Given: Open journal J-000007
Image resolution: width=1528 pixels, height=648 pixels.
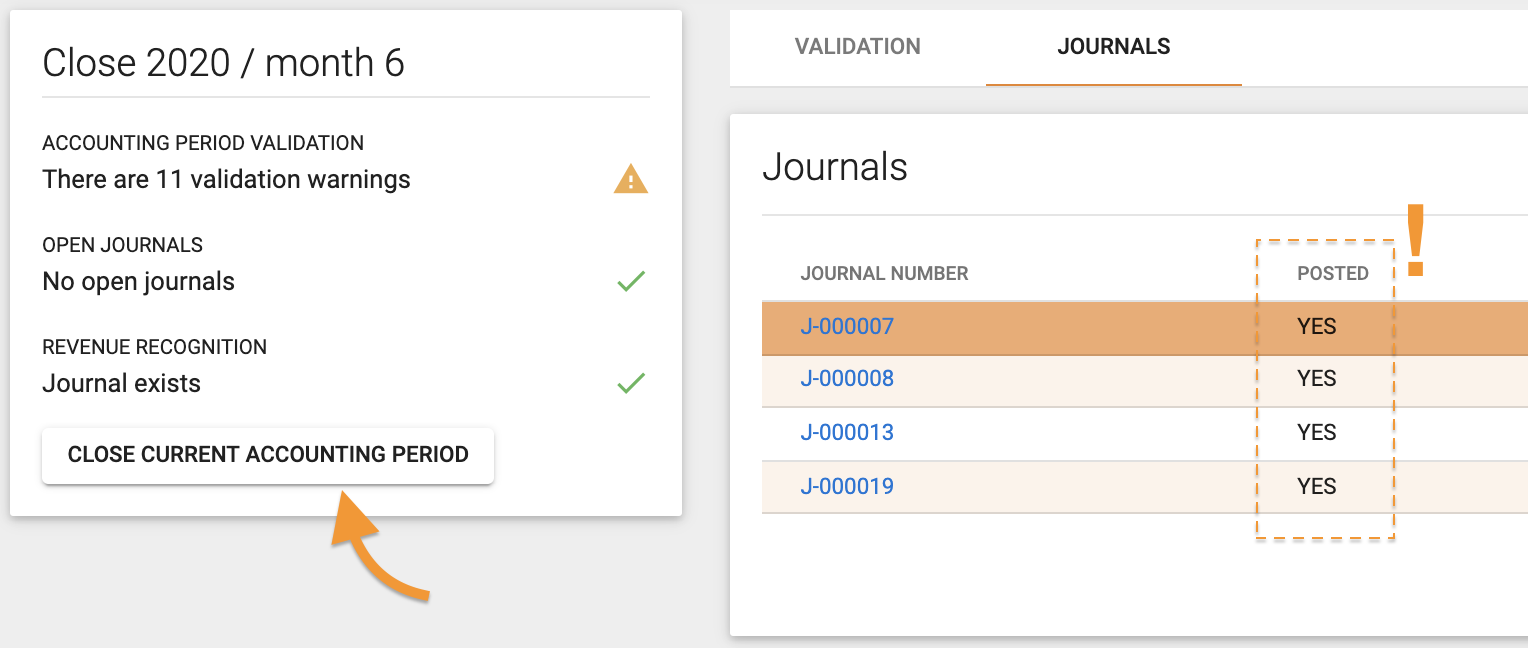Looking at the screenshot, I should pos(847,326).
